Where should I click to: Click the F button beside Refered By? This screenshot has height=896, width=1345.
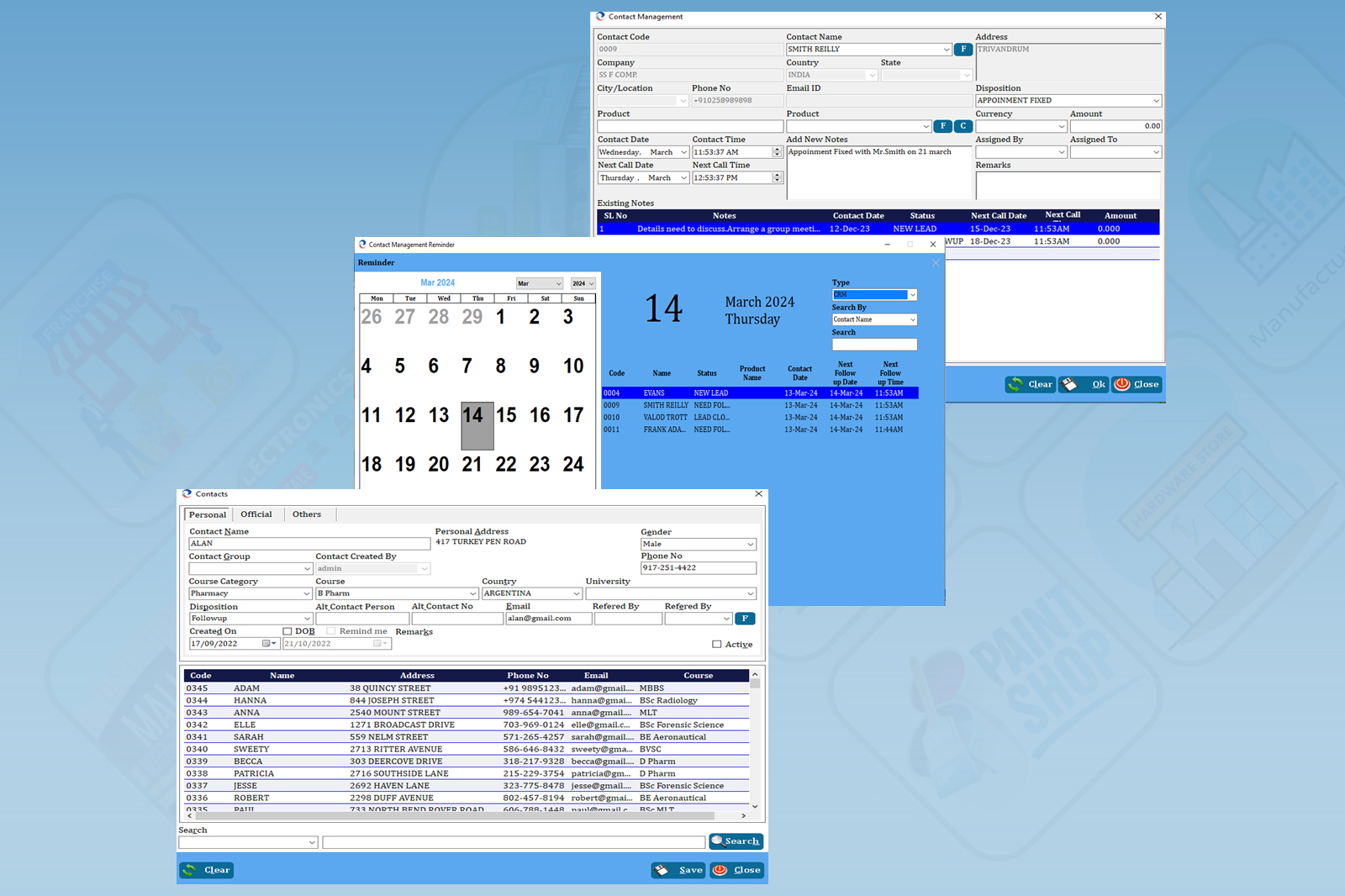coord(745,619)
